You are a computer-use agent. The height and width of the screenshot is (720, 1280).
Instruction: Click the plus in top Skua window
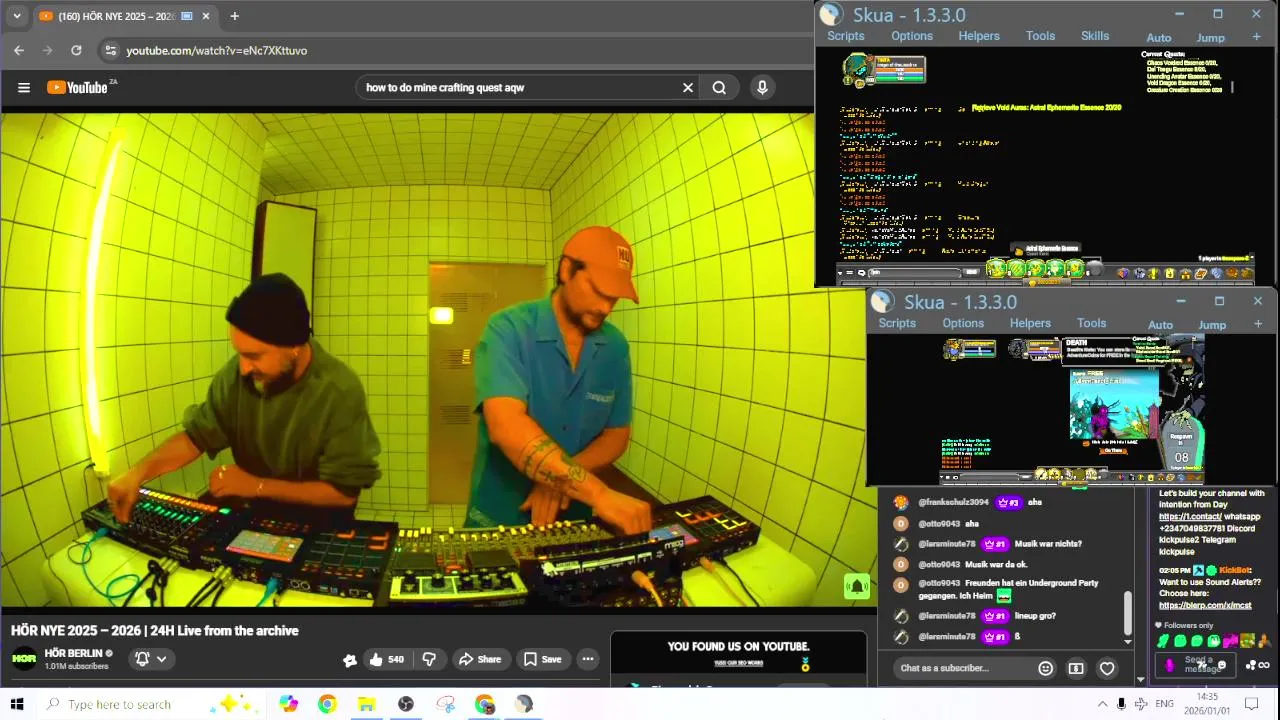point(1256,37)
